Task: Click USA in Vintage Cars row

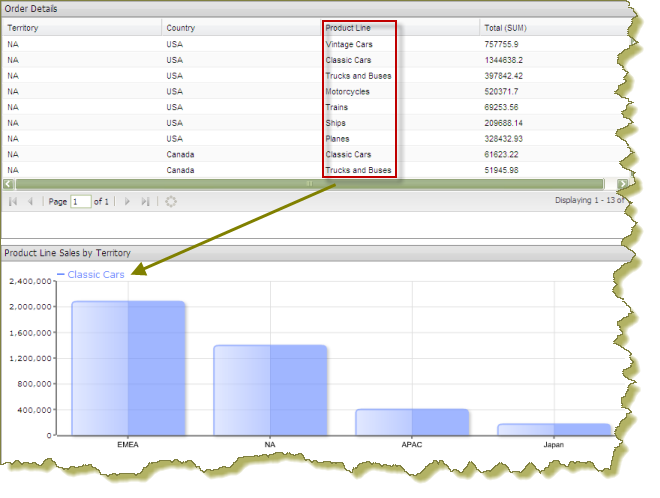Action: [174, 44]
